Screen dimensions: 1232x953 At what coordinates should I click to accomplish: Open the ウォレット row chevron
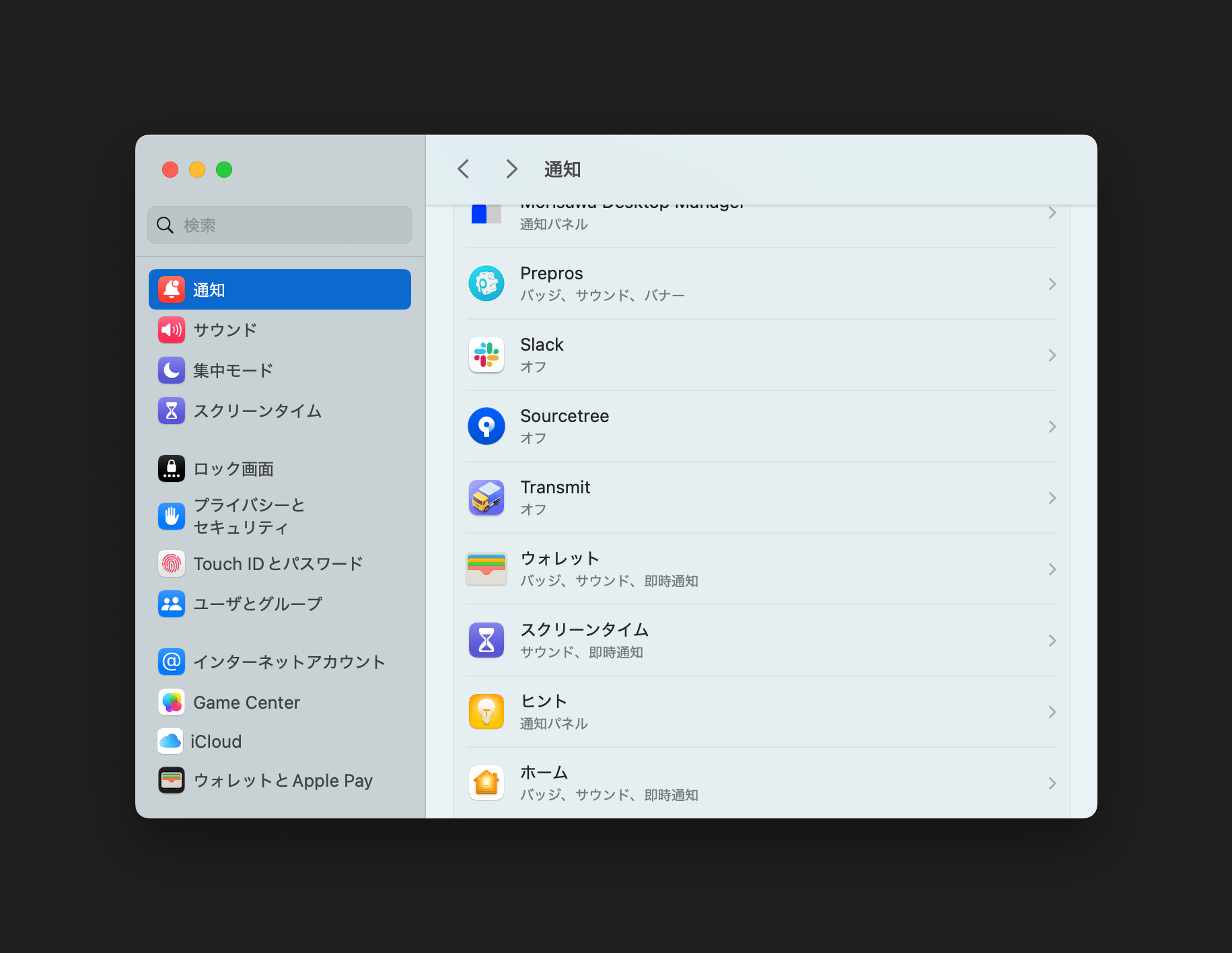(1052, 569)
